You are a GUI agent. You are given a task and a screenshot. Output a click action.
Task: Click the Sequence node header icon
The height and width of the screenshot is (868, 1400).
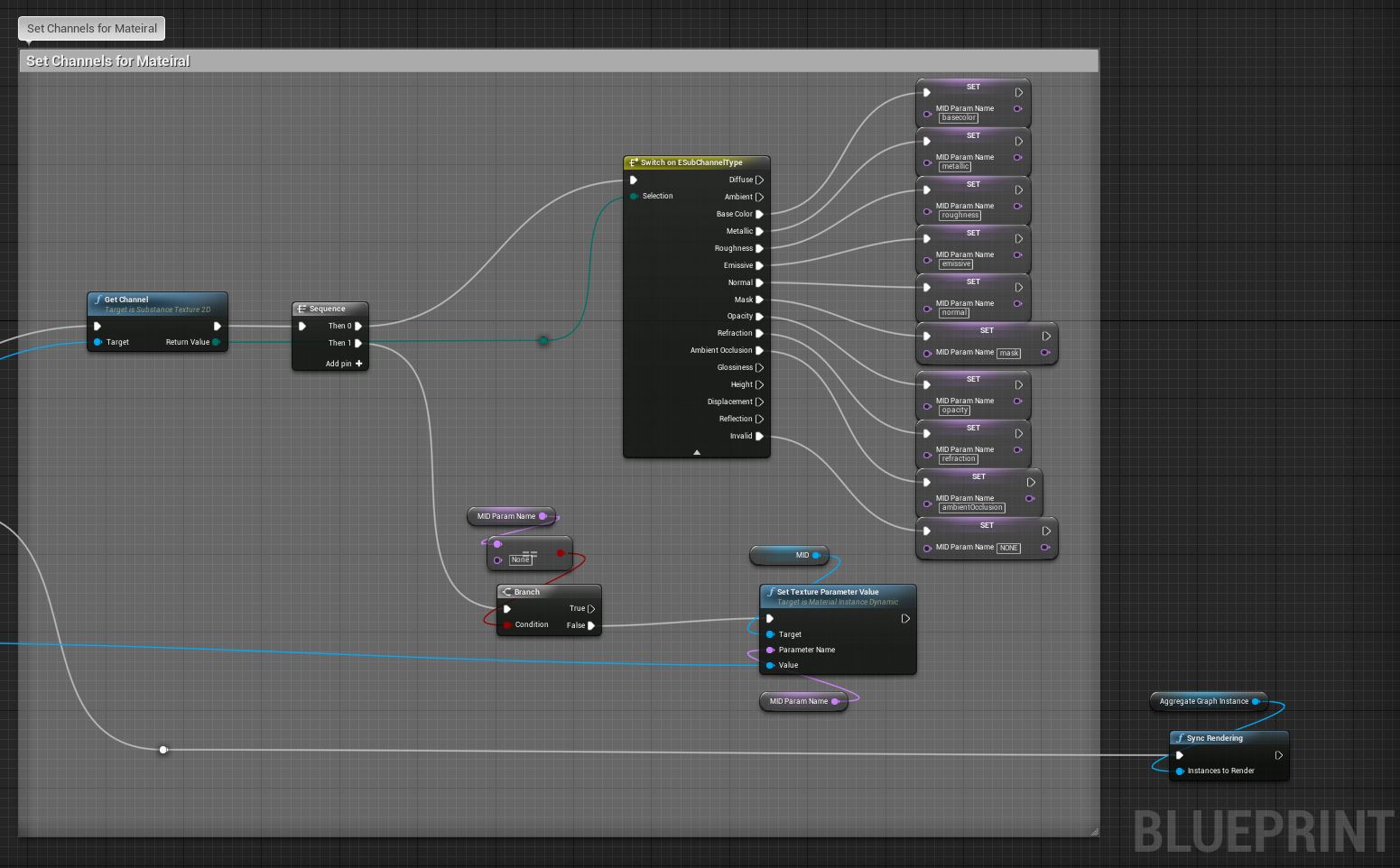[301, 309]
